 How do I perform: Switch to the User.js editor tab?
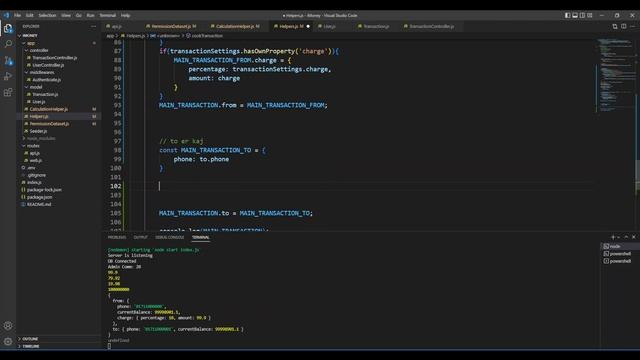pyautogui.click(x=330, y=26)
